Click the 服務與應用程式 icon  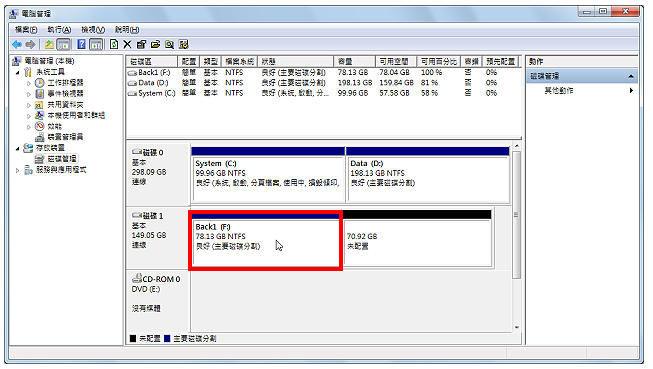click(x=28, y=170)
